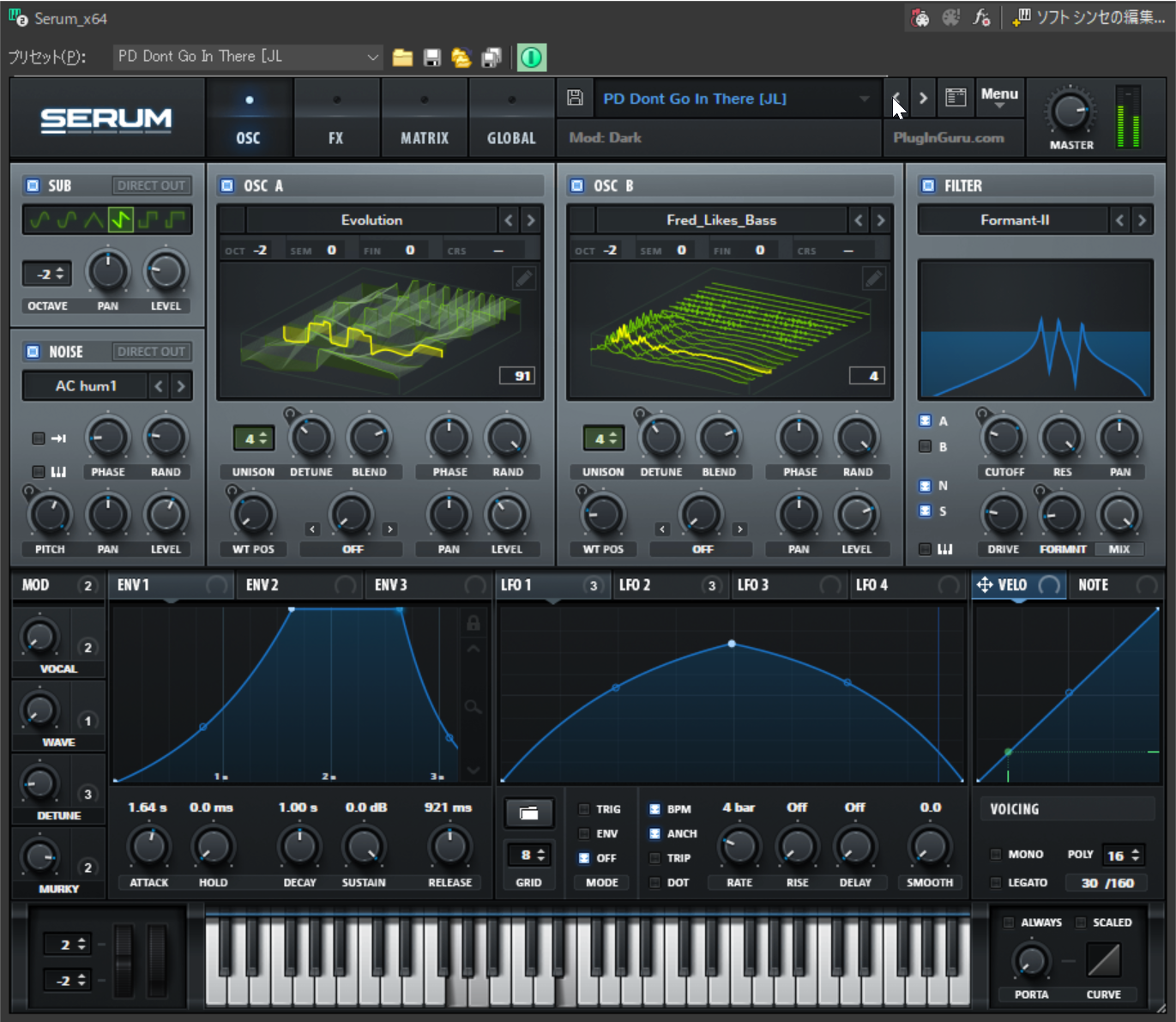Select next noise sample arrow
Viewport: 1176px width, 1022px height.
click(181, 386)
